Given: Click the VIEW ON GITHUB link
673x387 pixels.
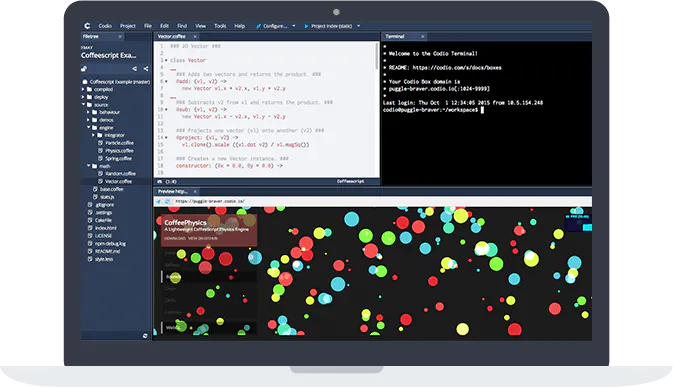Looking at the screenshot, I should (202, 238).
